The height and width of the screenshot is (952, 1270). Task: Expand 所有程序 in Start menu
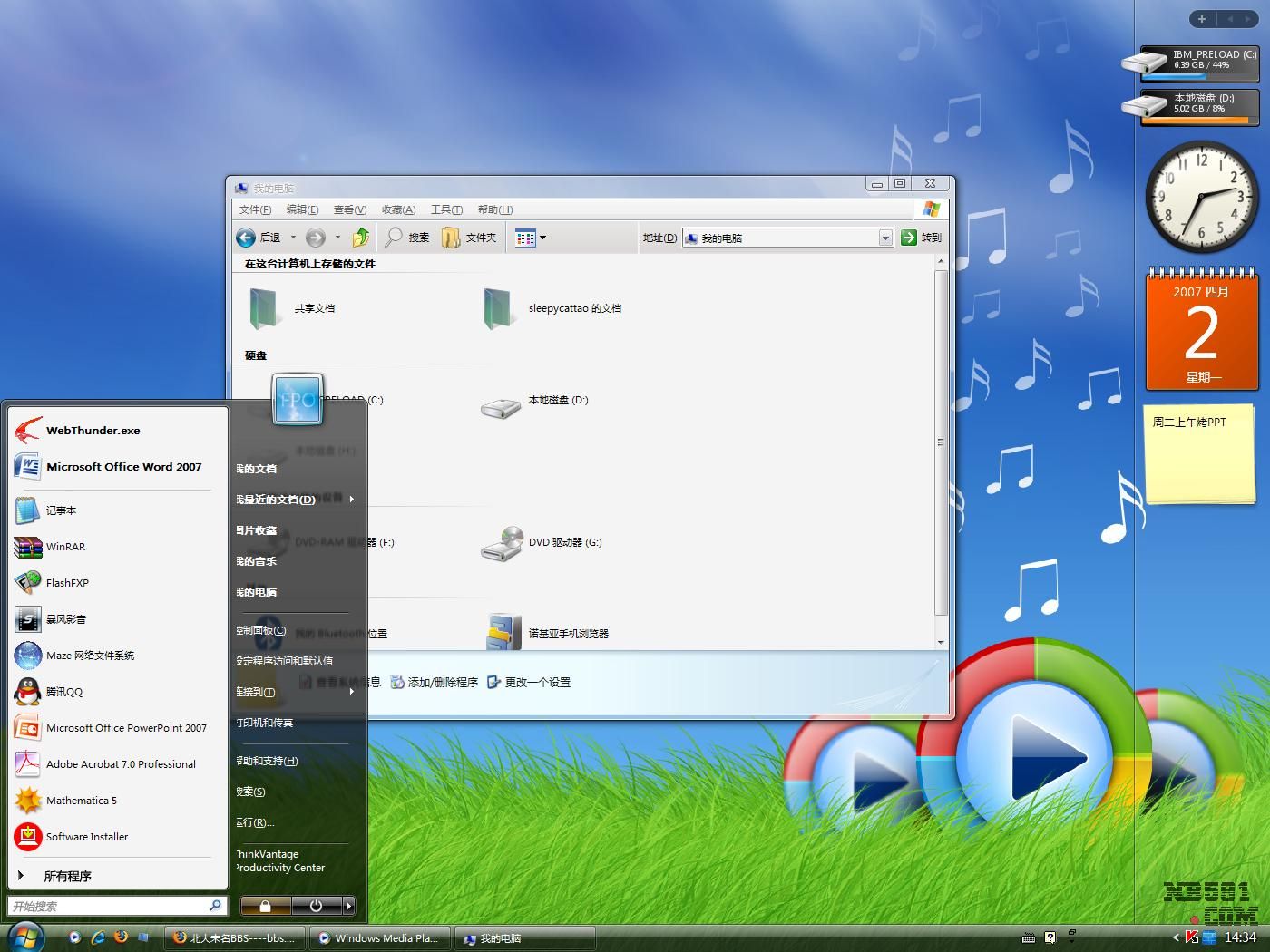coord(67,876)
